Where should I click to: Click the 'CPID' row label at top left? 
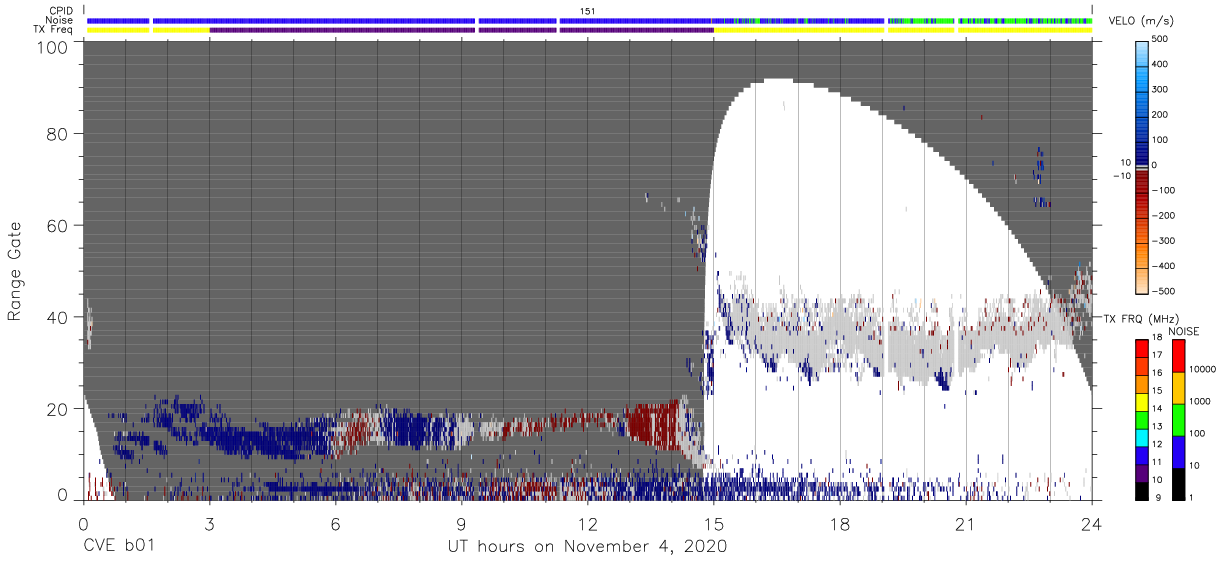[x=62, y=10]
